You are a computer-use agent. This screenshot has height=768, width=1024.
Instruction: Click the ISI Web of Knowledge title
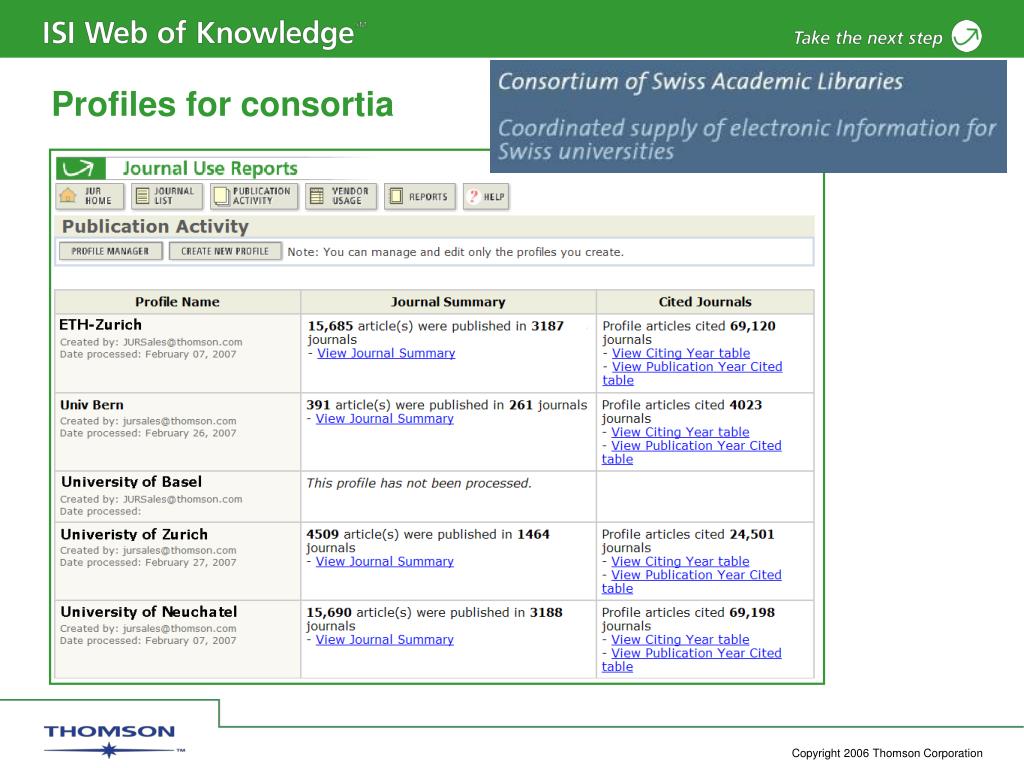pyautogui.click(x=199, y=33)
